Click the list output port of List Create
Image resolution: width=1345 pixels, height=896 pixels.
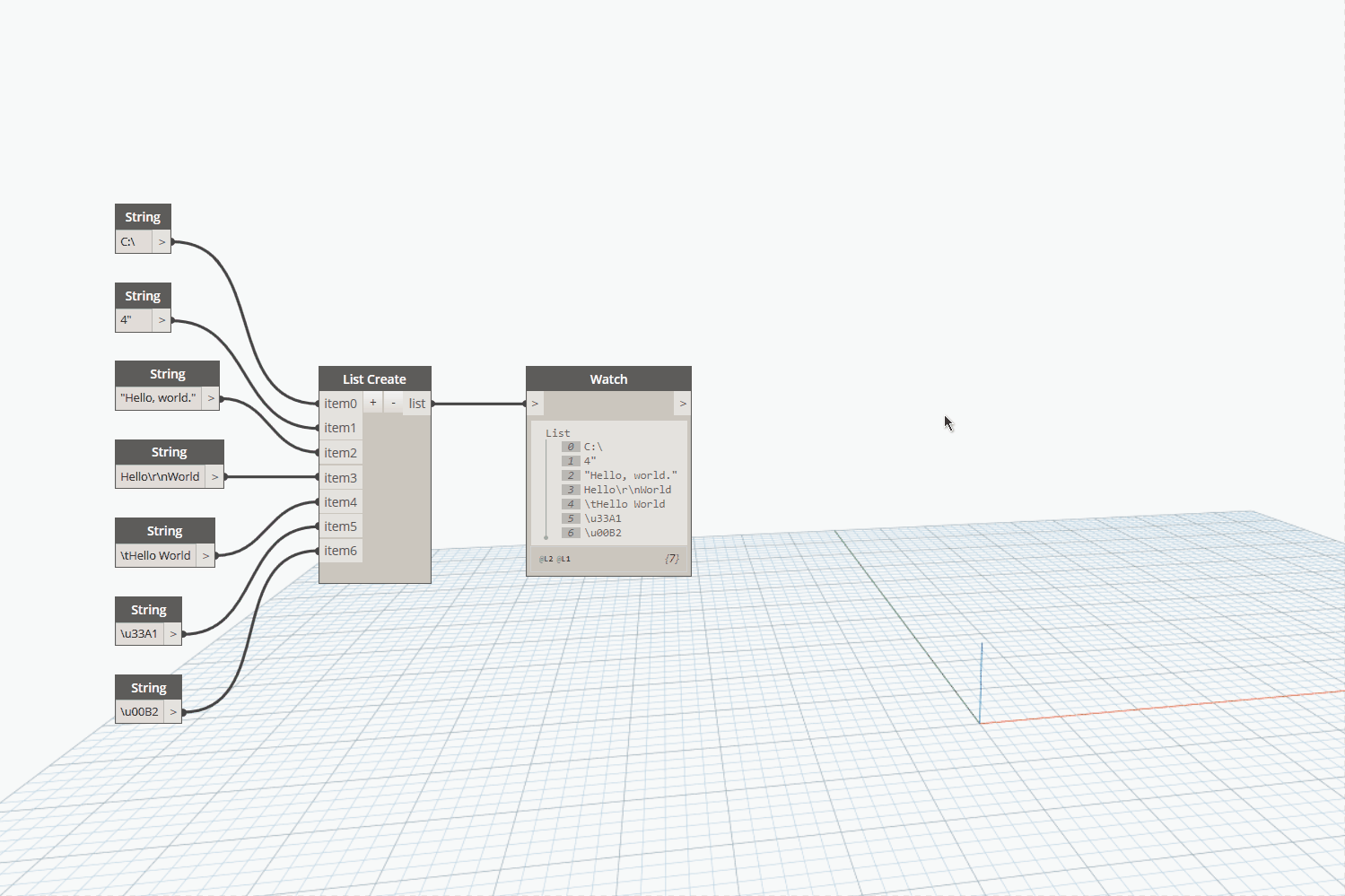417,404
